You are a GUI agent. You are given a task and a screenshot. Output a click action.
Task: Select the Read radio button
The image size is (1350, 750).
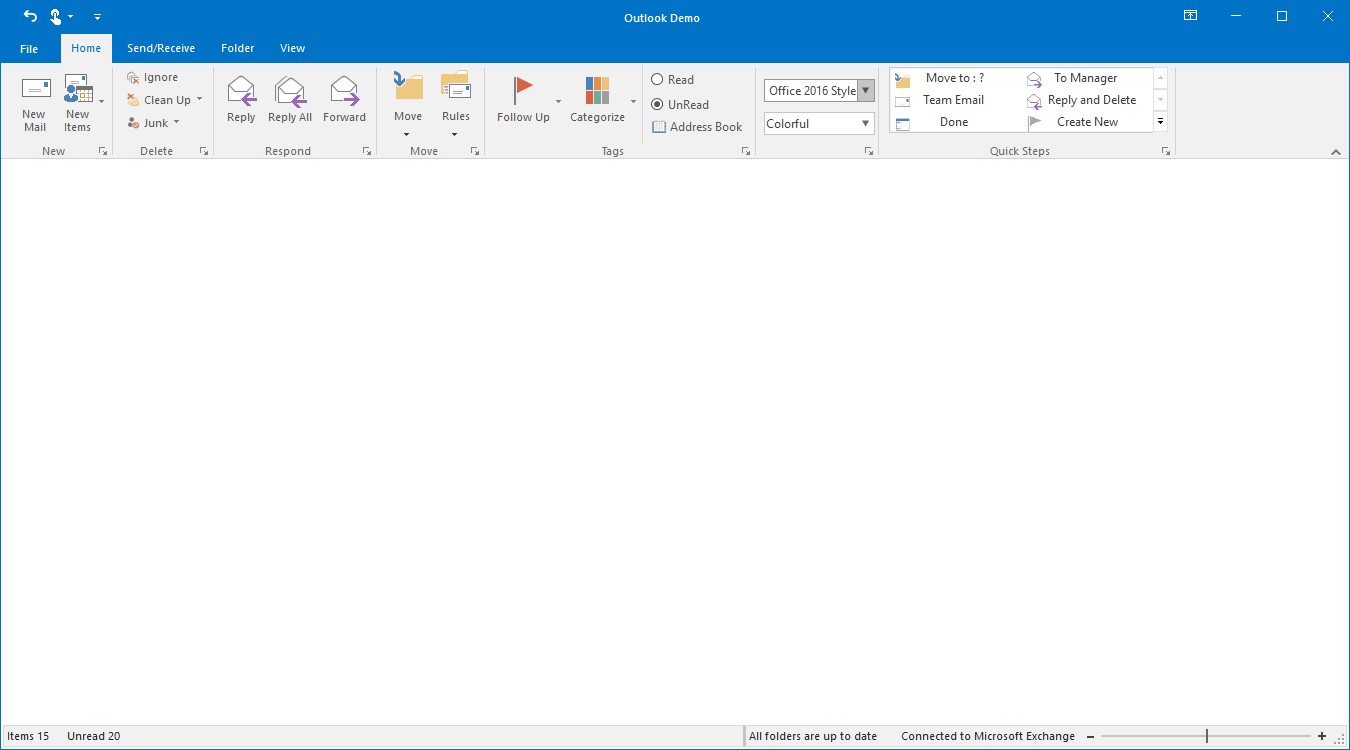(657, 79)
